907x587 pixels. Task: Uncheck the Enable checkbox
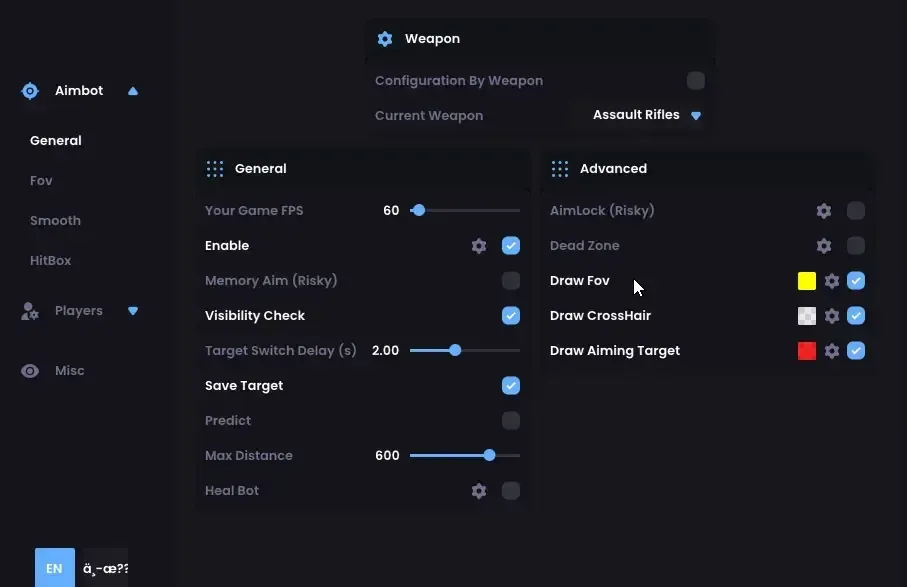point(511,246)
